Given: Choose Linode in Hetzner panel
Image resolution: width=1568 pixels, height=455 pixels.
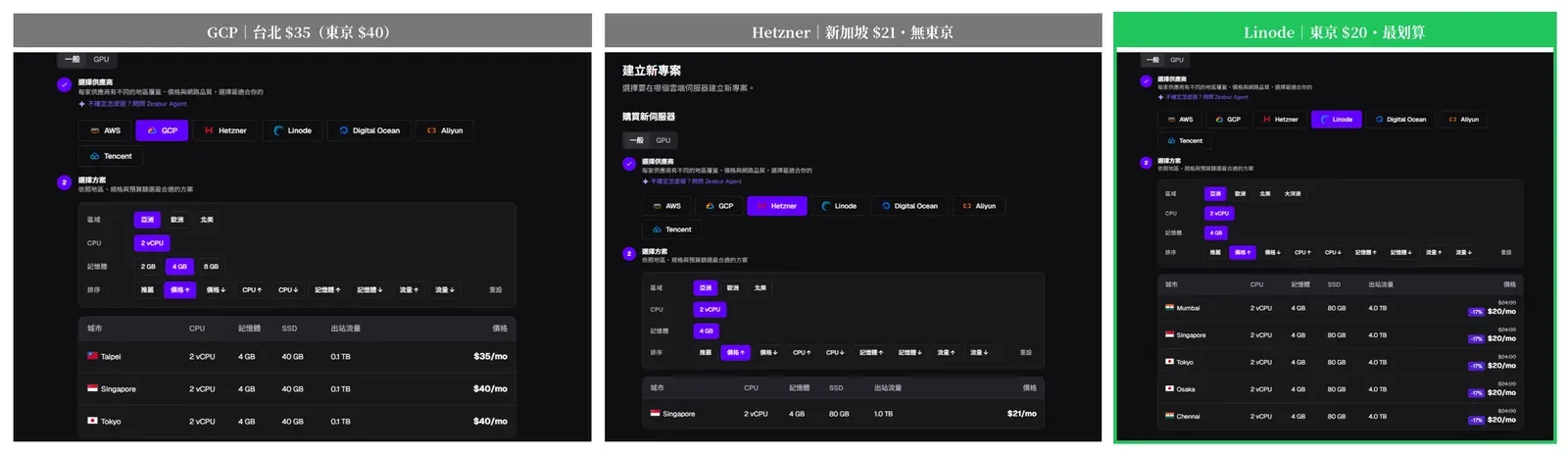Looking at the screenshot, I should (839, 206).
